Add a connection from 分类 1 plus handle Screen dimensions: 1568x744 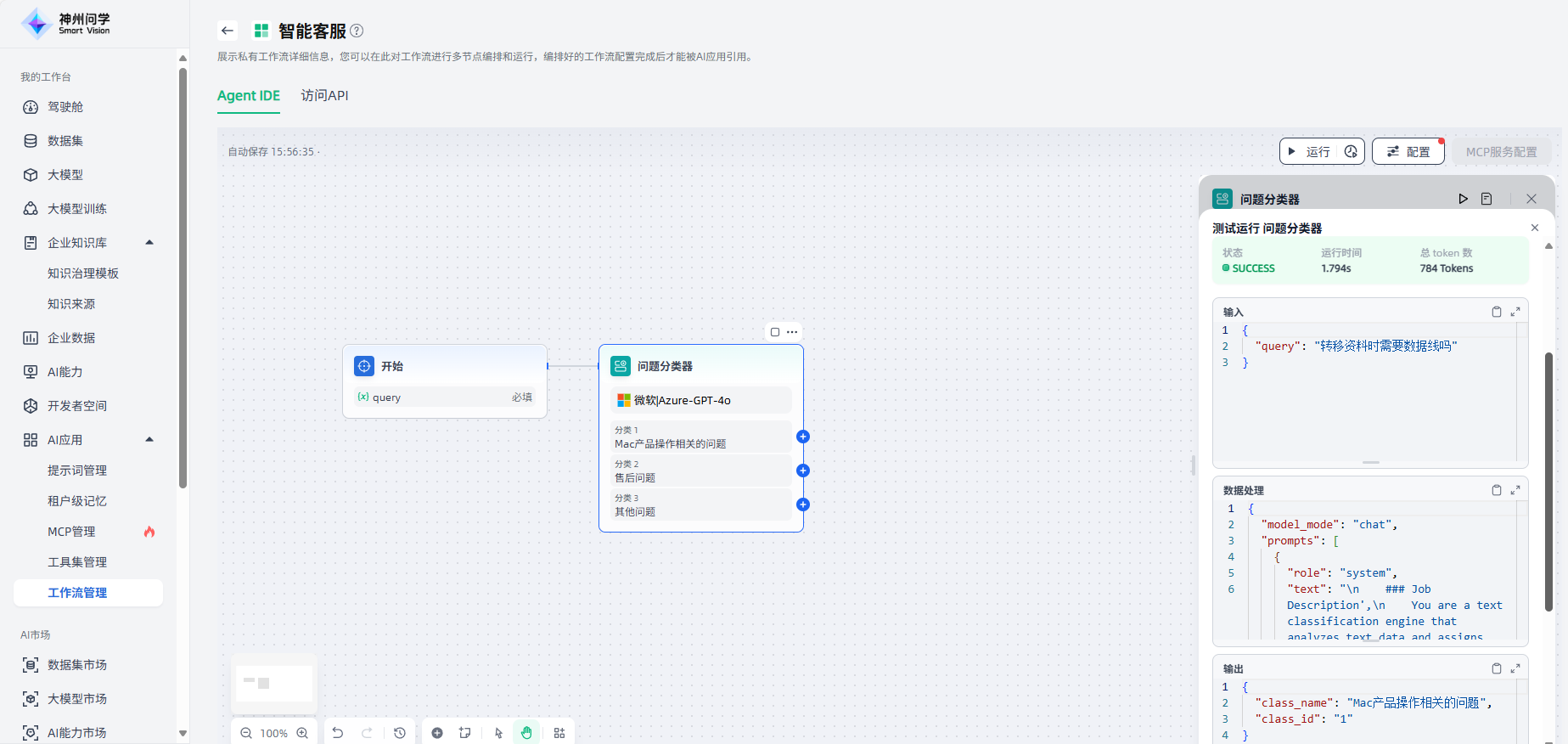(803, 437)
